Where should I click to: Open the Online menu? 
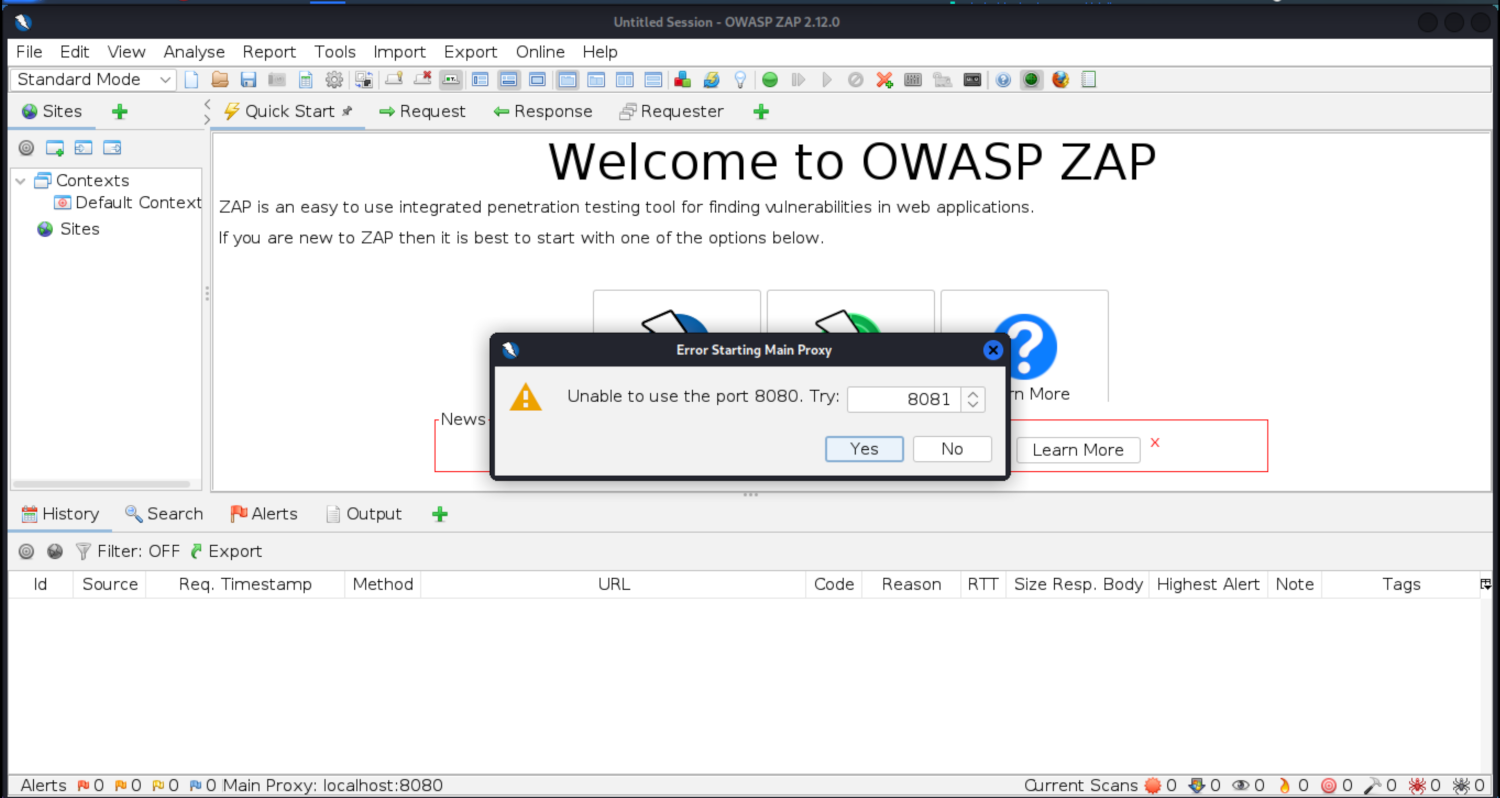[540, 52]
